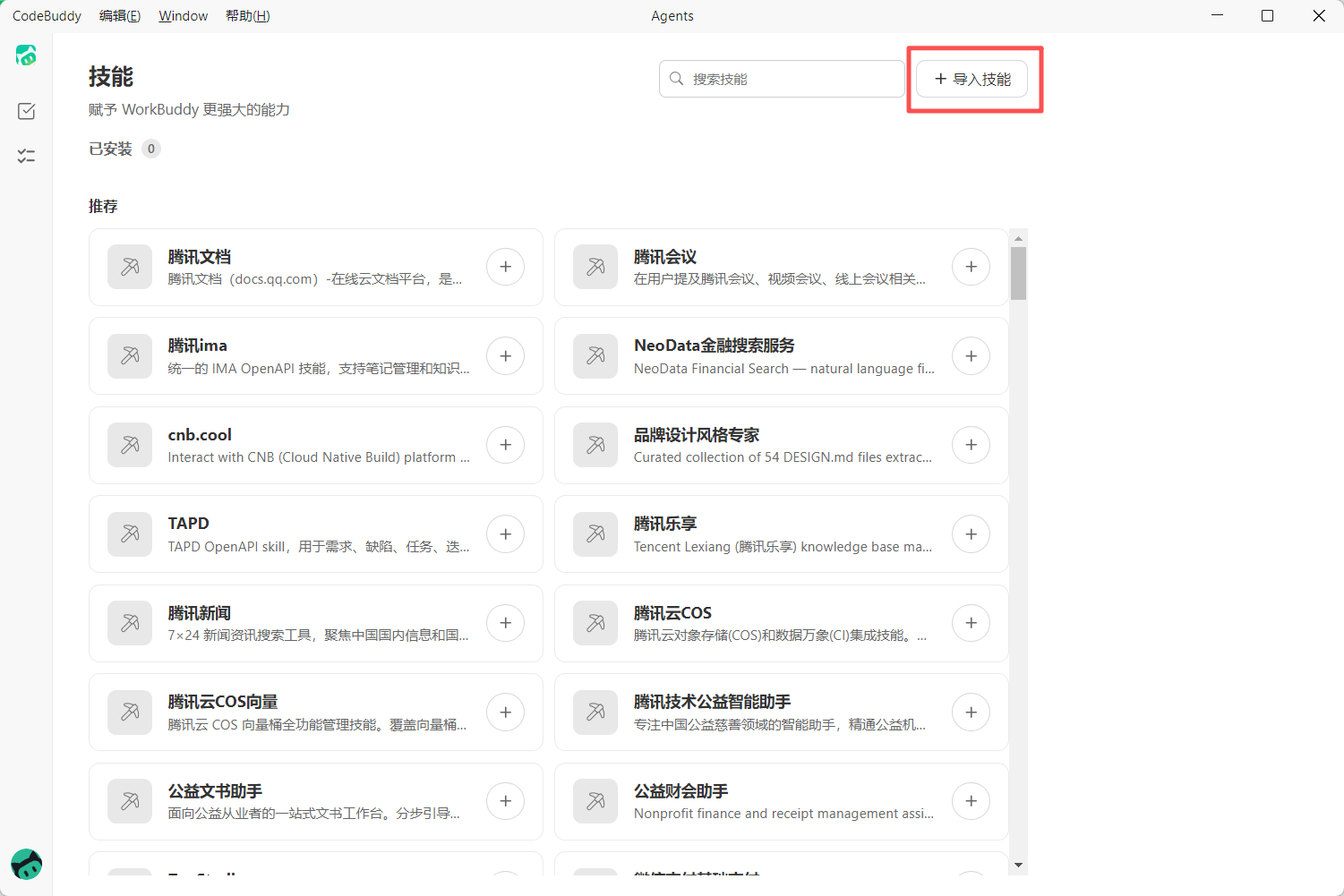This screenshot has height=896, width=1344.
Task: Click the description 'NeoData Financial Search'
Action: [784, 369]
